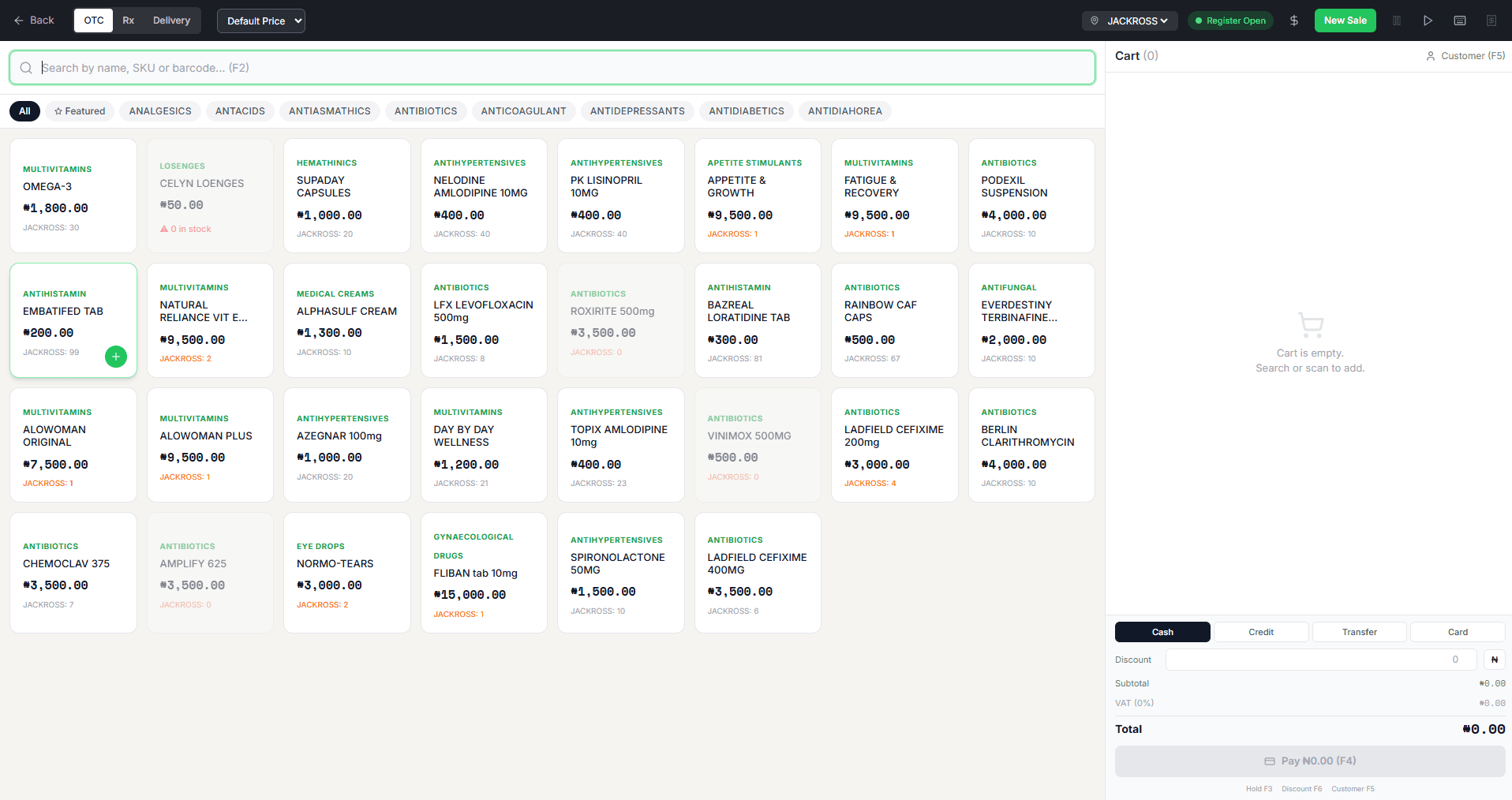
Task: Open the JACKROSS location dropdown
Action: tap(1129, 21)
